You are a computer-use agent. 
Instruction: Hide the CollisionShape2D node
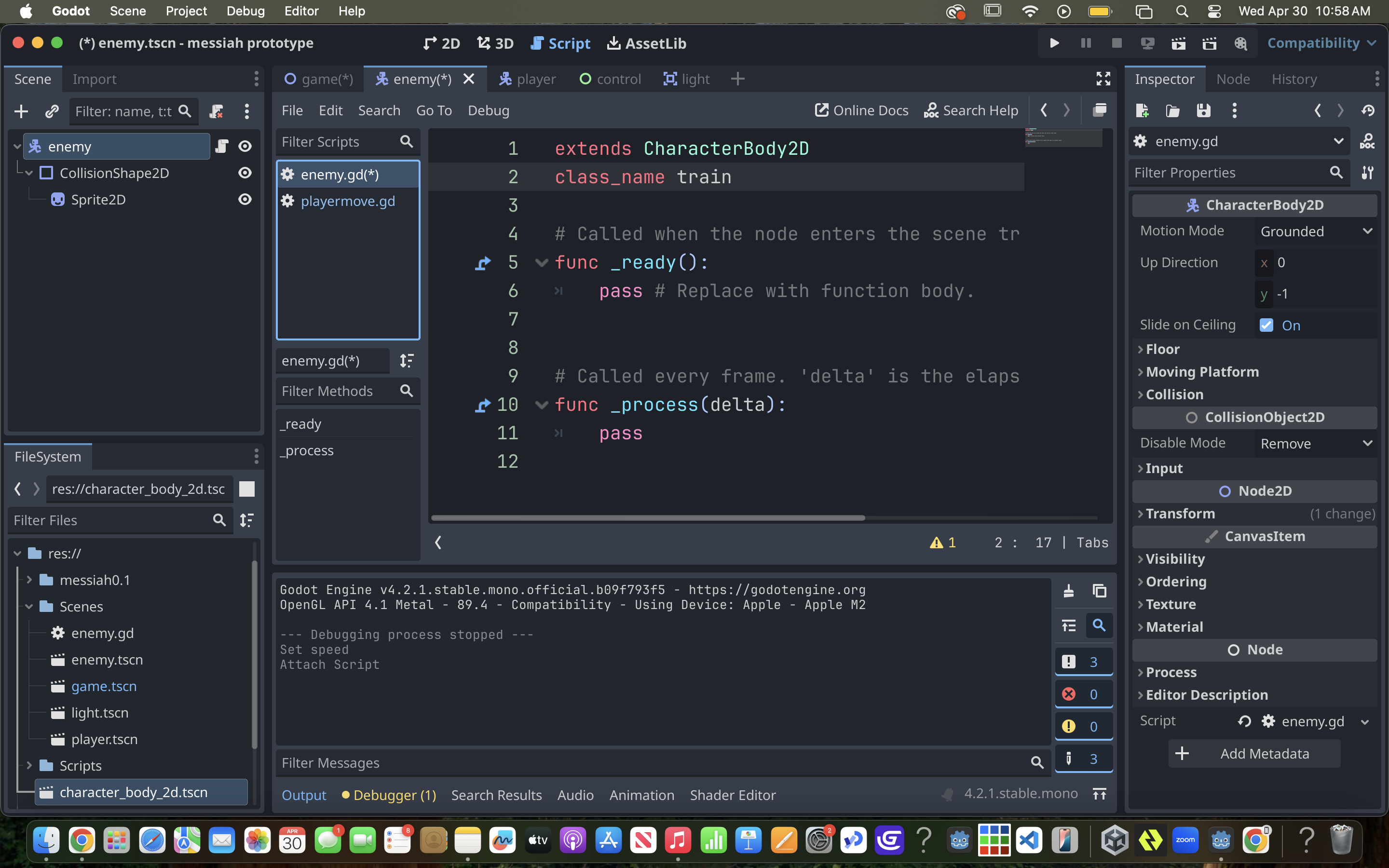tap(245, 173)
